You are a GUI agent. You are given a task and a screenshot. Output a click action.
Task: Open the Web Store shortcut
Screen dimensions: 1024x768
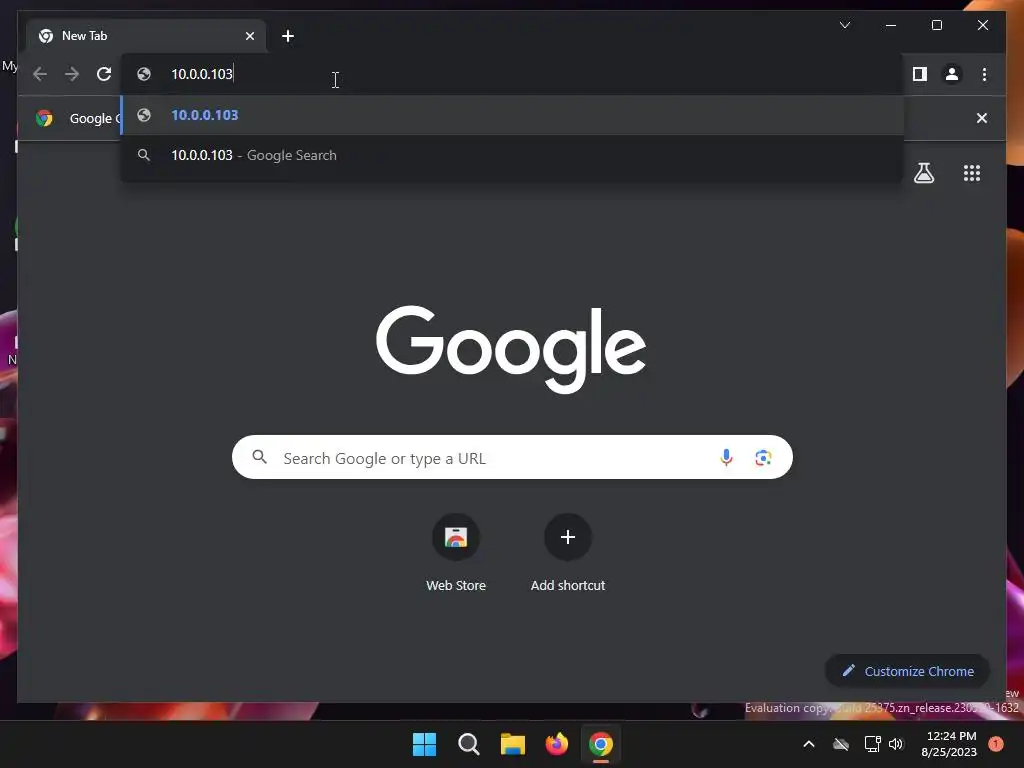456,553
